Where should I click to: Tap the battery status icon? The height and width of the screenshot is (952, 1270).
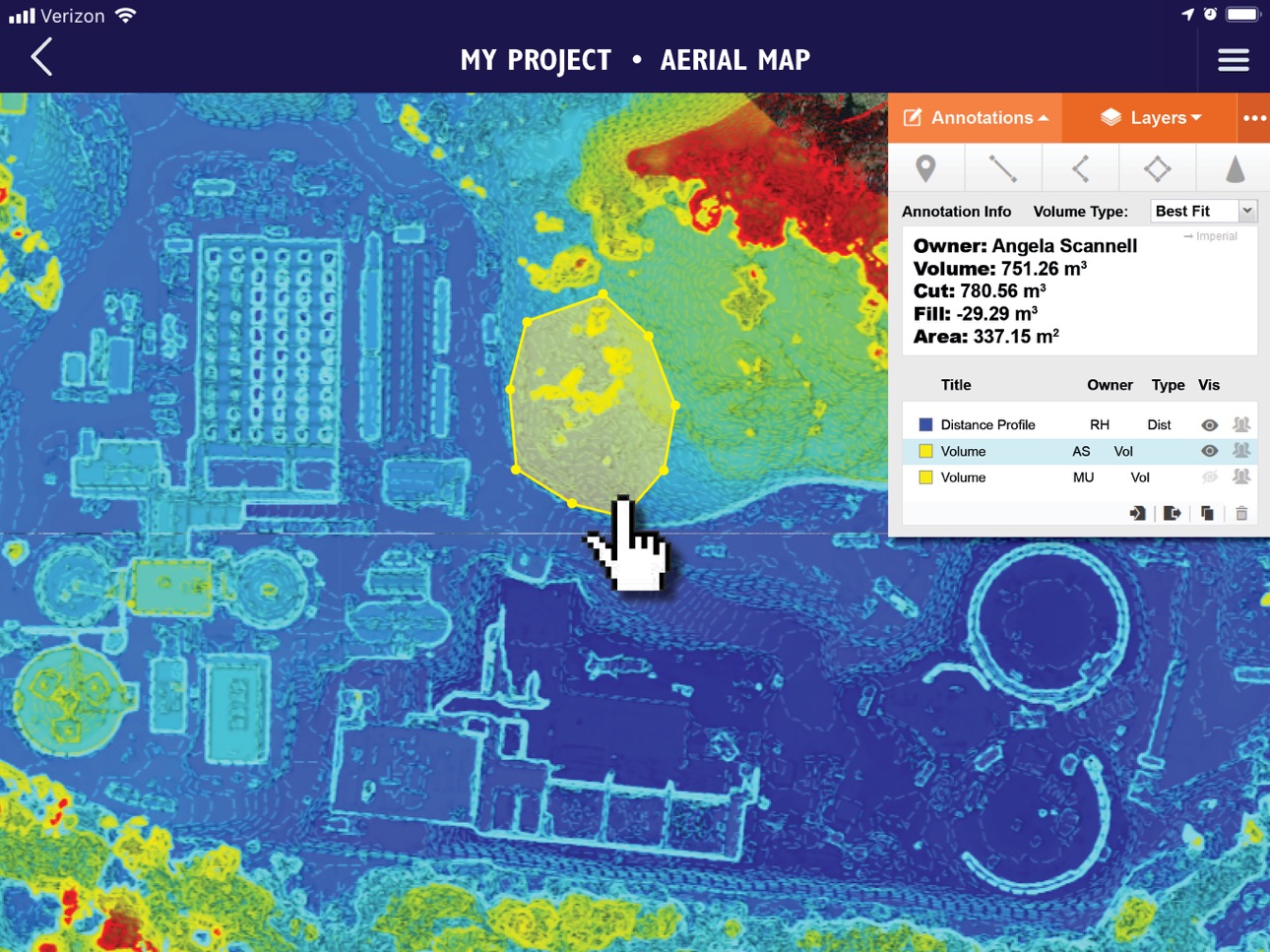[x=1242, y=15]
